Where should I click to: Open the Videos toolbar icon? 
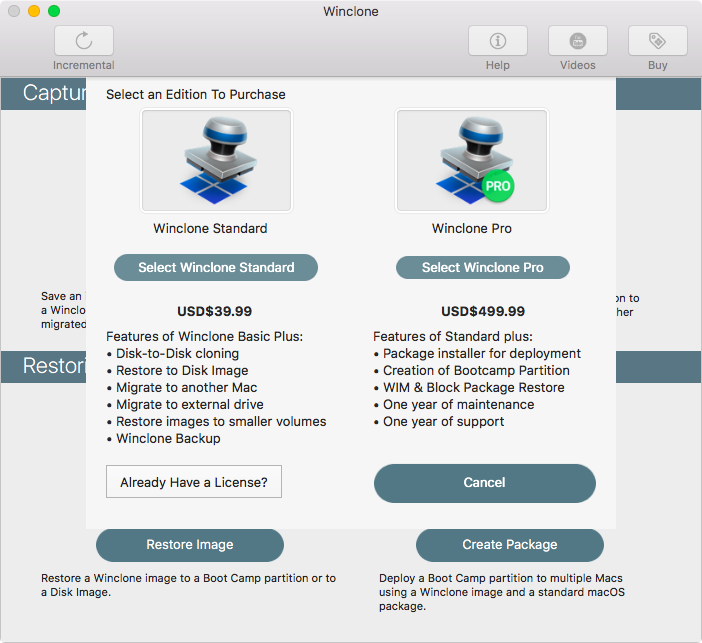(x=578, y=41)
